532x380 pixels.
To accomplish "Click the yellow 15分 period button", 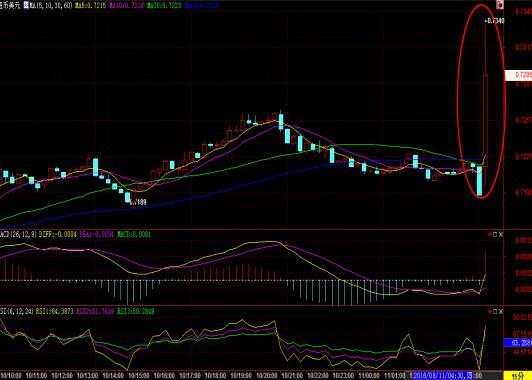I will (x=517, y=376).
